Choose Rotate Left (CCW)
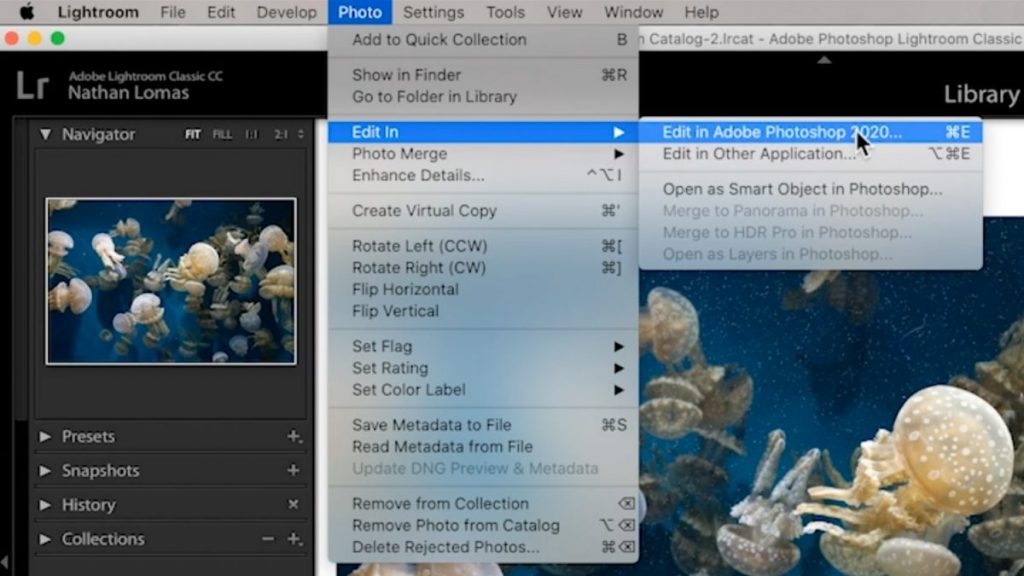Screen dimensions: 1024x576 (x=483, y=246)
